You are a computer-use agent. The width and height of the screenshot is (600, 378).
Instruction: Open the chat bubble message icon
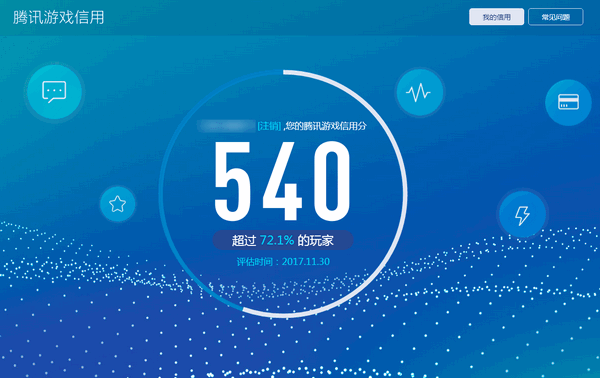(x=54, y=92)
